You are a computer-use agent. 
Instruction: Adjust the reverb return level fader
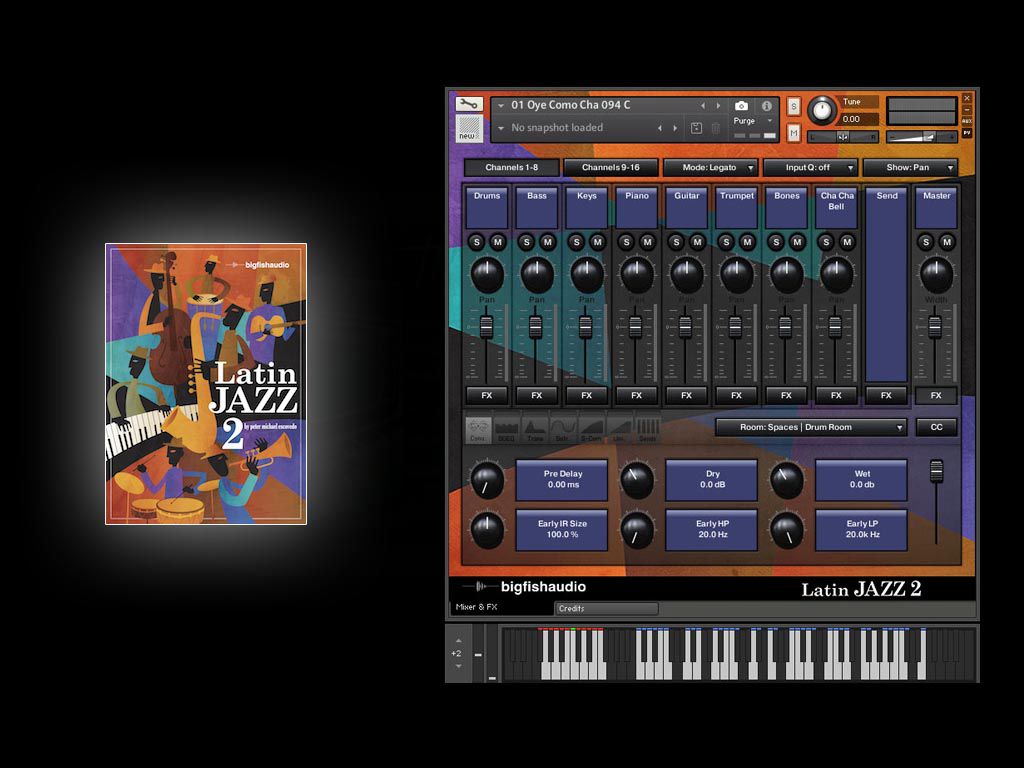936,471
